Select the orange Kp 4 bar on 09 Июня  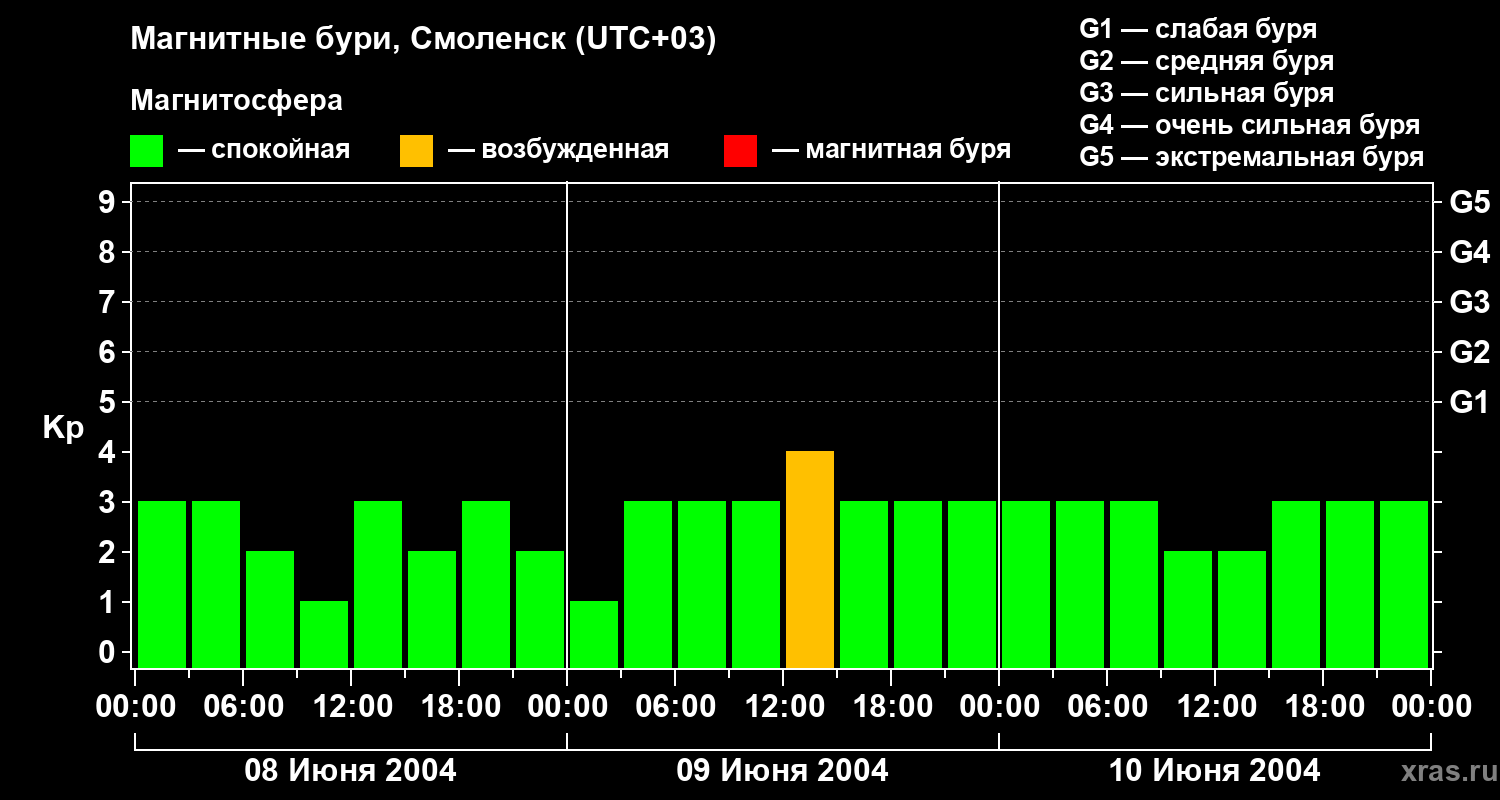810,560
